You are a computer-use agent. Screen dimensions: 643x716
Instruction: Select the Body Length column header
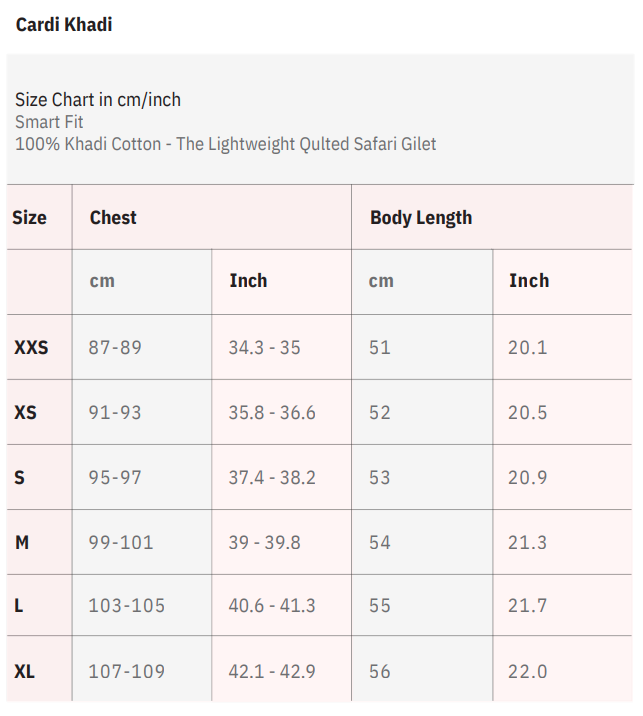pyautogui.click(x=421, y=218)
